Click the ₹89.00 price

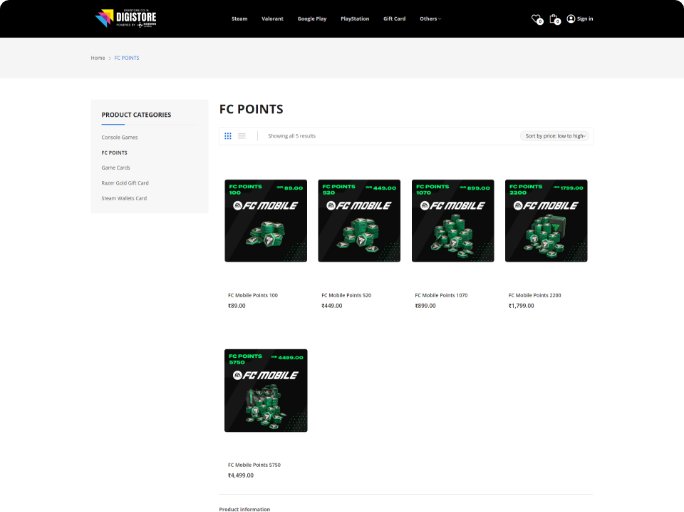tap(236, 306)
